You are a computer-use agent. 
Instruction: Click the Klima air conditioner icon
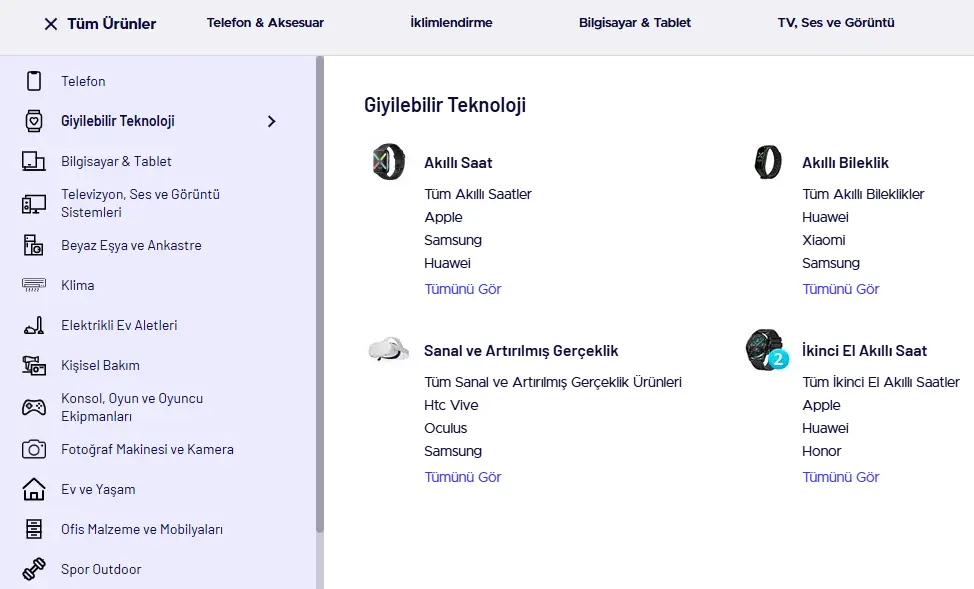click(x=34, y=285)
